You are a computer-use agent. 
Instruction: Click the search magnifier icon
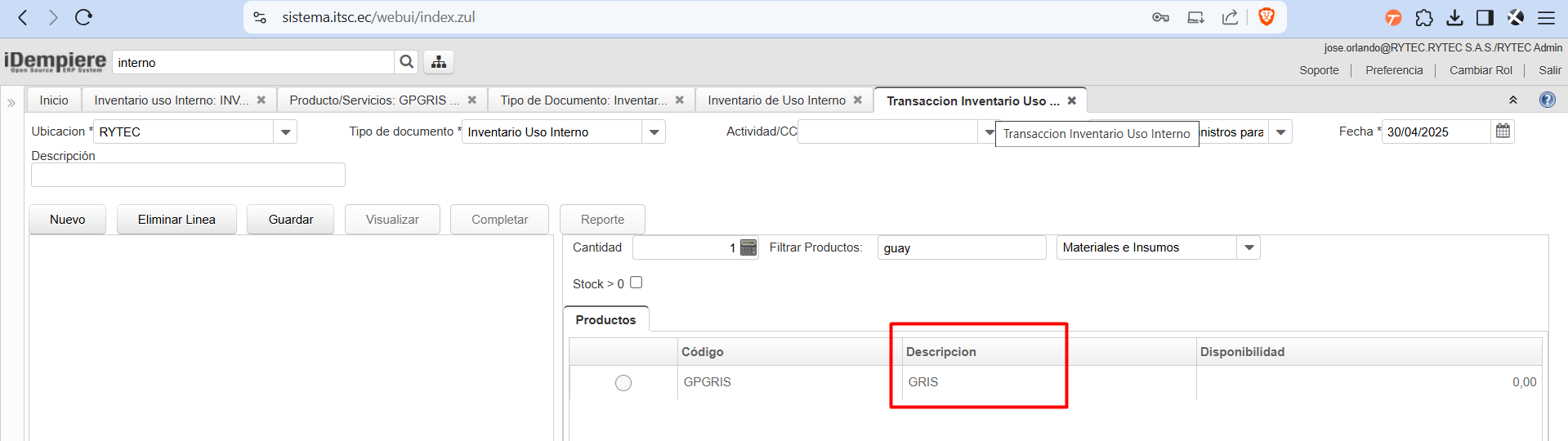click(x=406, y=62)
